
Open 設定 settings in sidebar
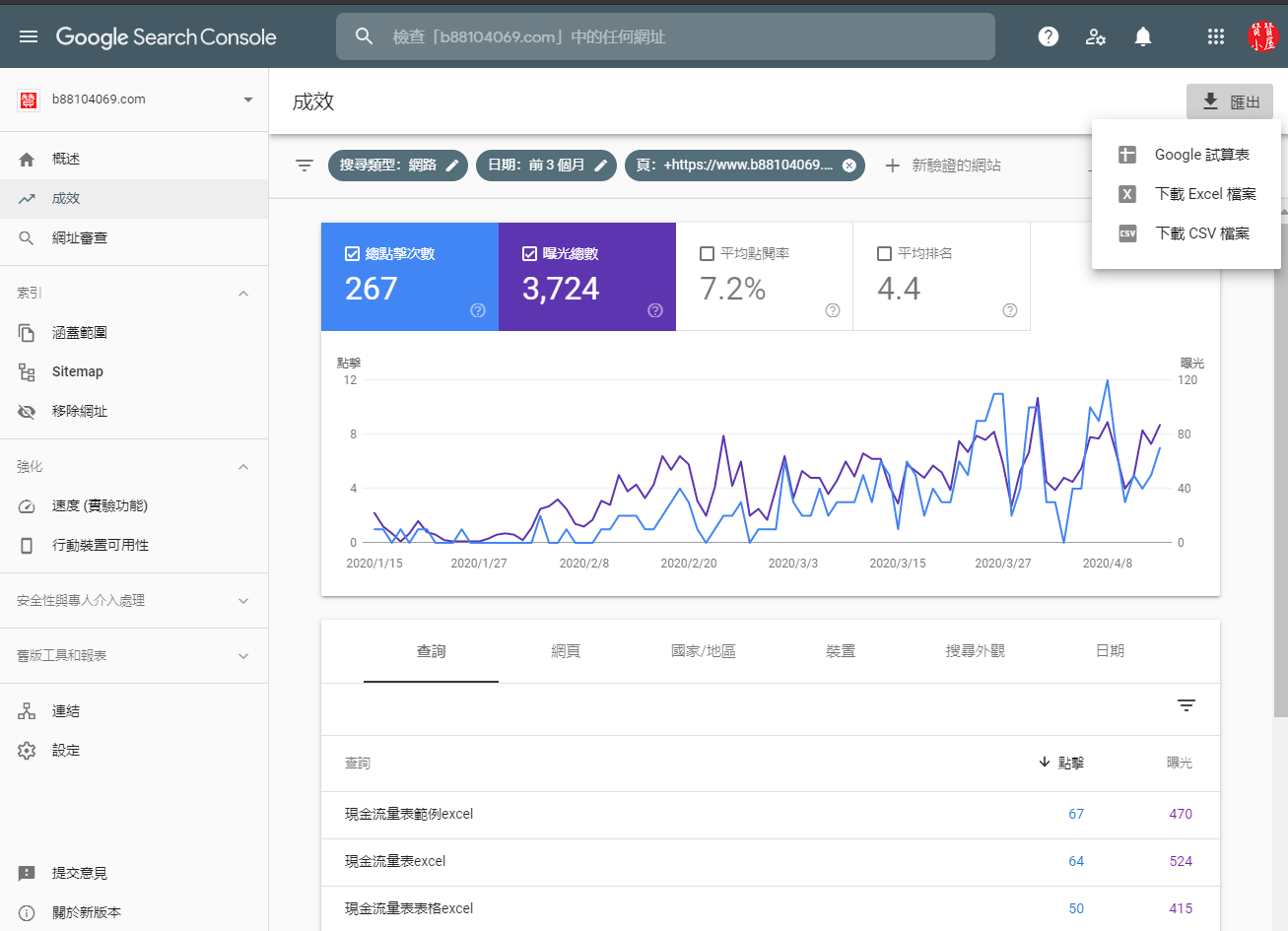(x=134, y=750)
